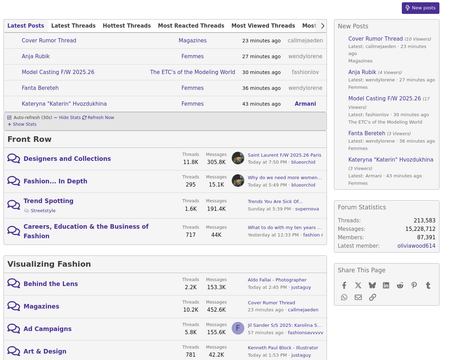Open user callmejaeden in Latest Posts row
This screenshot has height=360, width=450.
tap(305, 40)
